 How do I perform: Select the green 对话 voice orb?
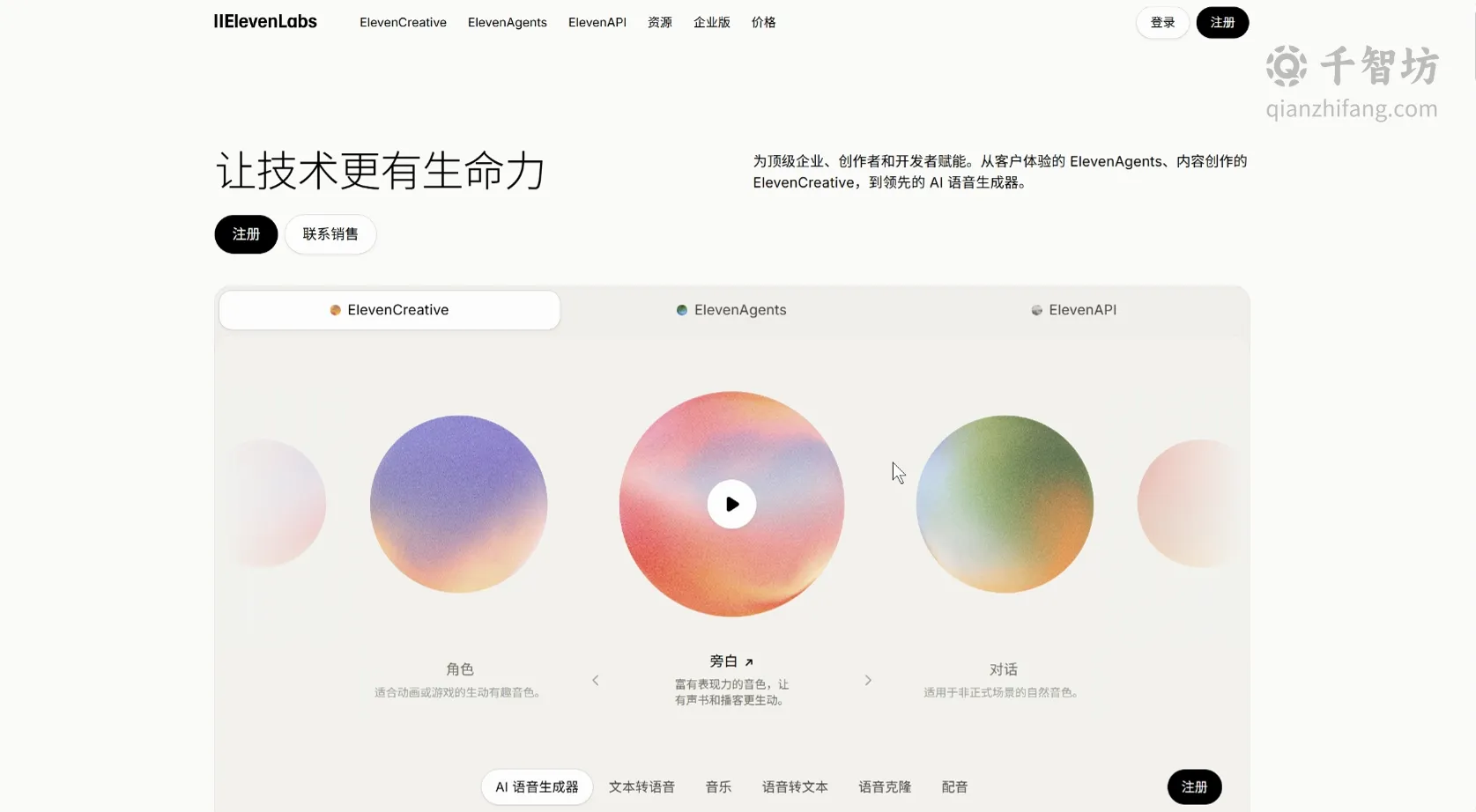[x=1005, y=504]
